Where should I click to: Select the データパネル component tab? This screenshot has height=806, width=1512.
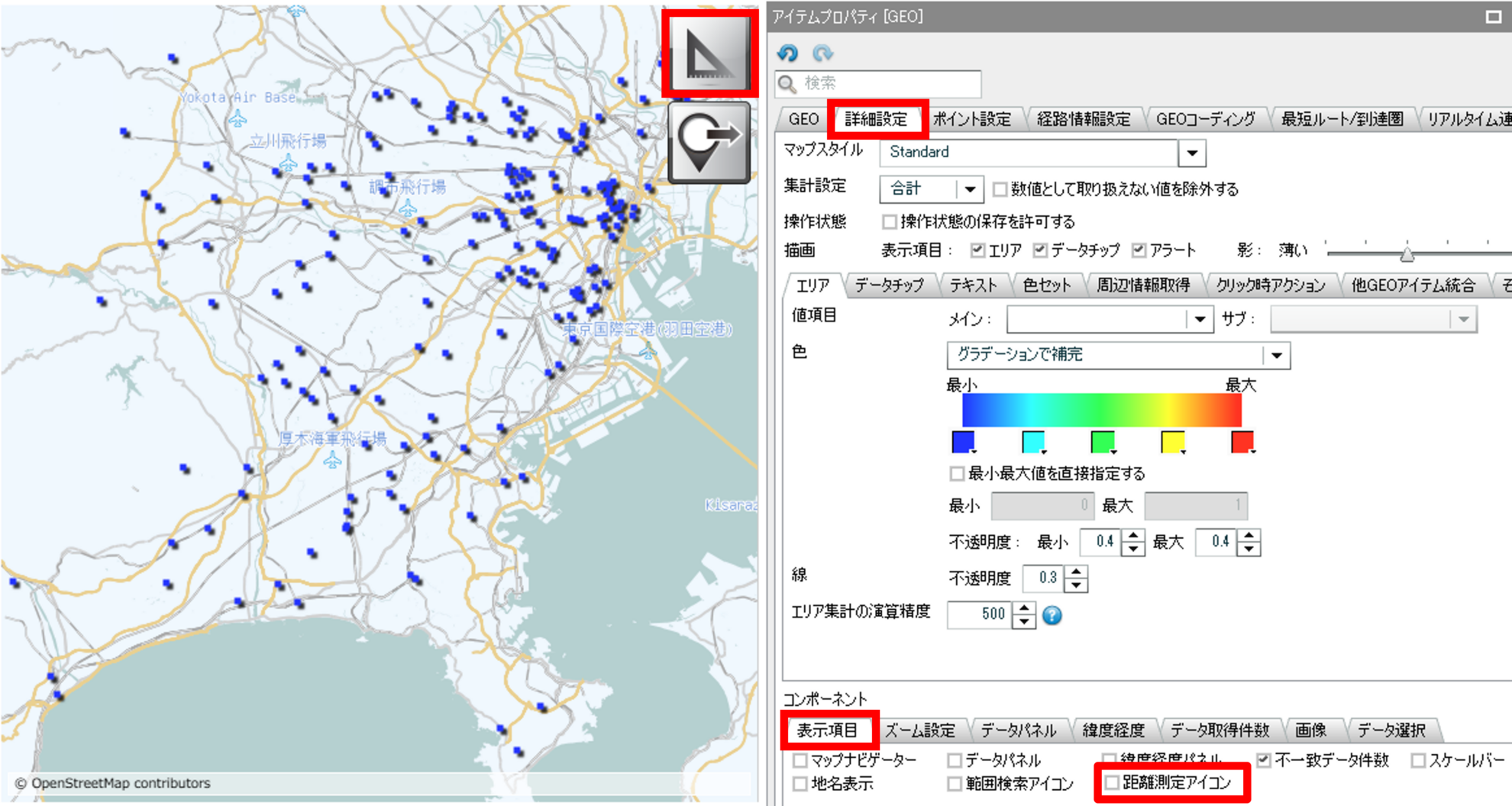tap(1018, 730)
